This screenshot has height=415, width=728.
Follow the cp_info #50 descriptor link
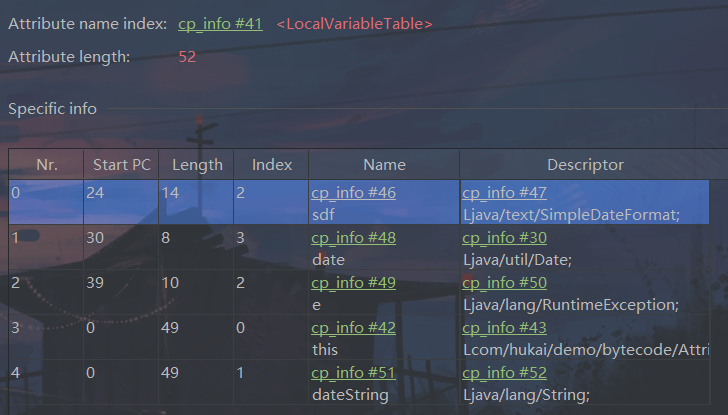click(504, 283)
